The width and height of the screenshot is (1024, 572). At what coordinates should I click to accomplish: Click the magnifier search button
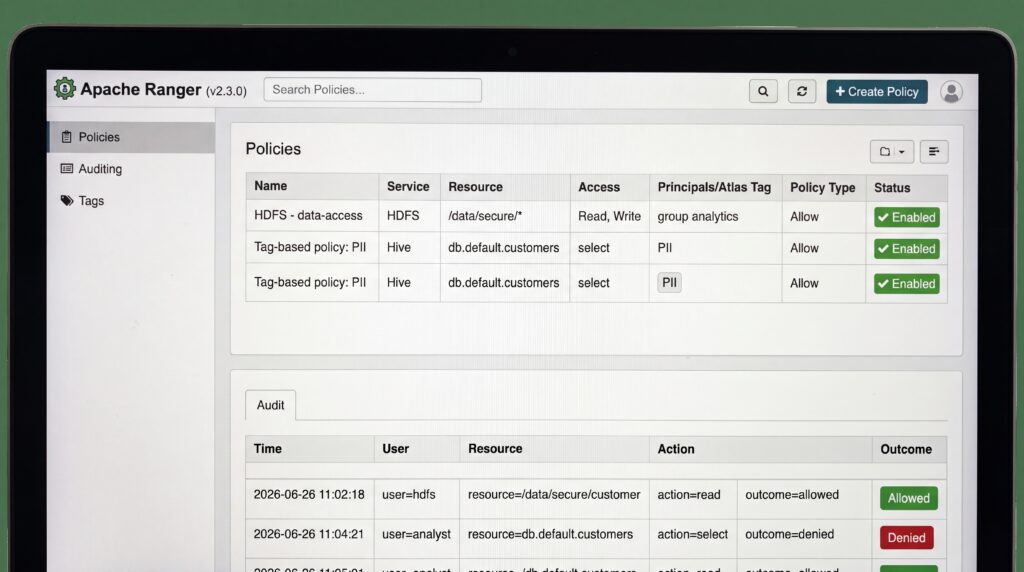763,91
